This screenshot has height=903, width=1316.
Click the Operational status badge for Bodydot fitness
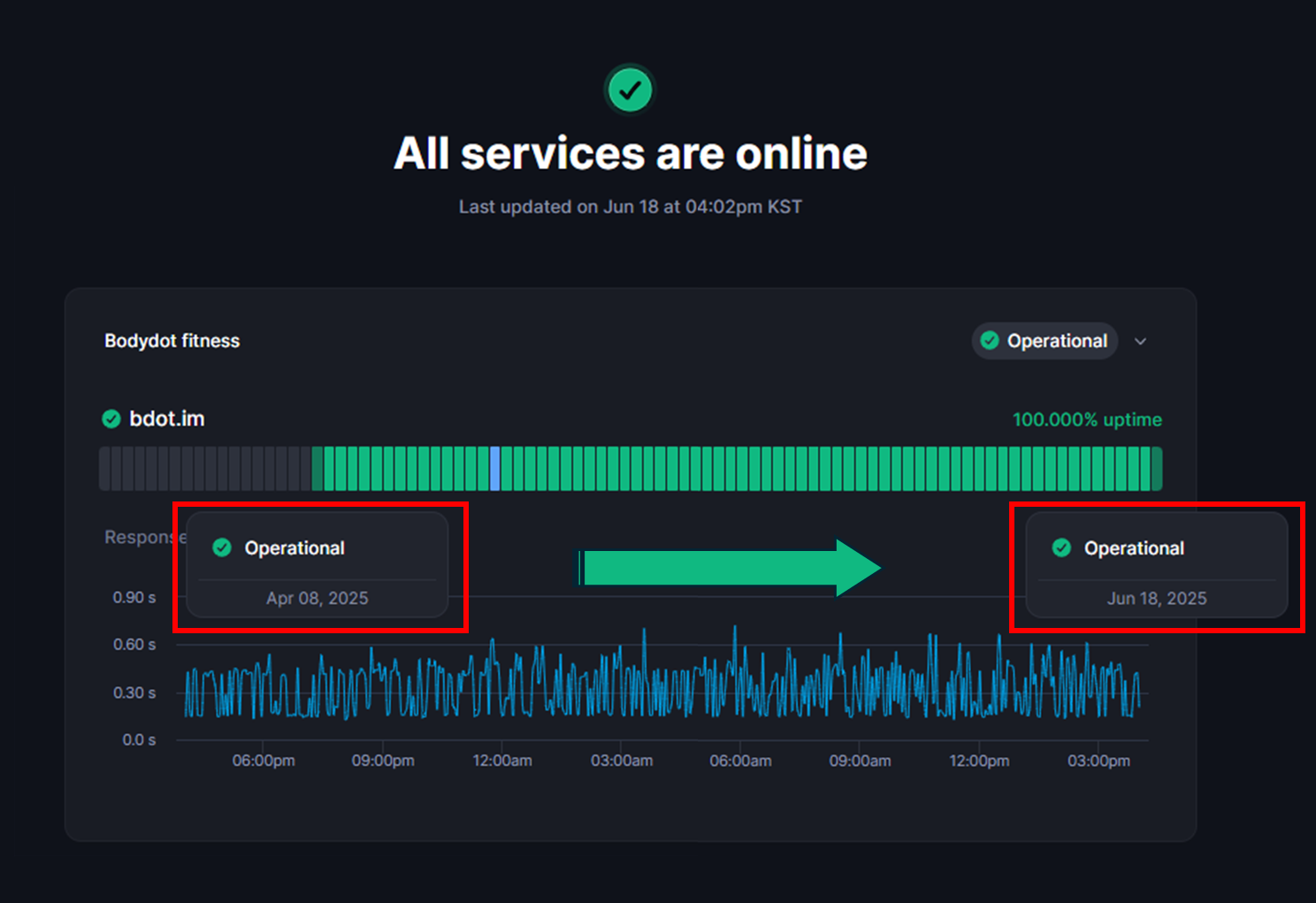click(x=1044, y=341)
